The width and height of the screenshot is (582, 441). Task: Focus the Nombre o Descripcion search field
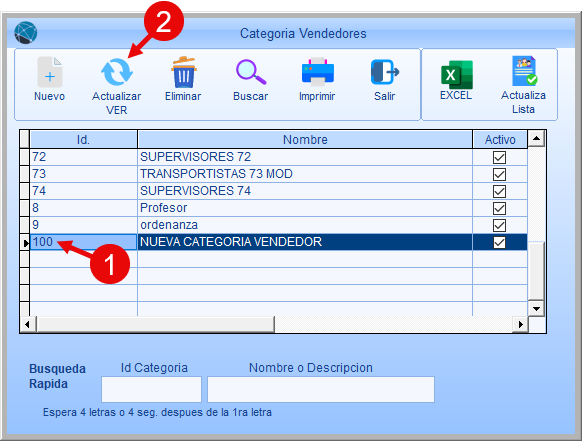click(x=321, y=389)
